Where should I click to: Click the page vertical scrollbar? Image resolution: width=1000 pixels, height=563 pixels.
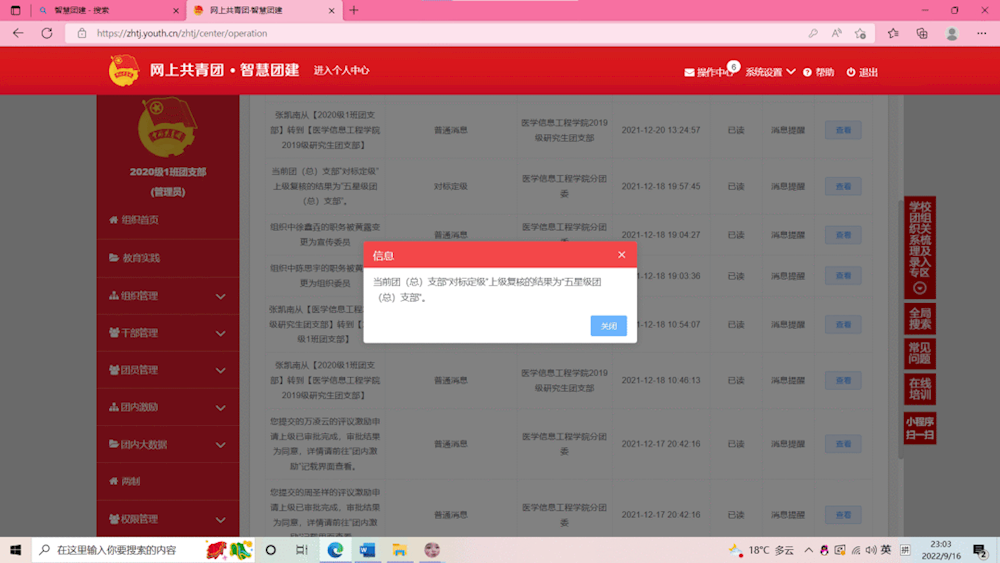(x=901, y=329)
